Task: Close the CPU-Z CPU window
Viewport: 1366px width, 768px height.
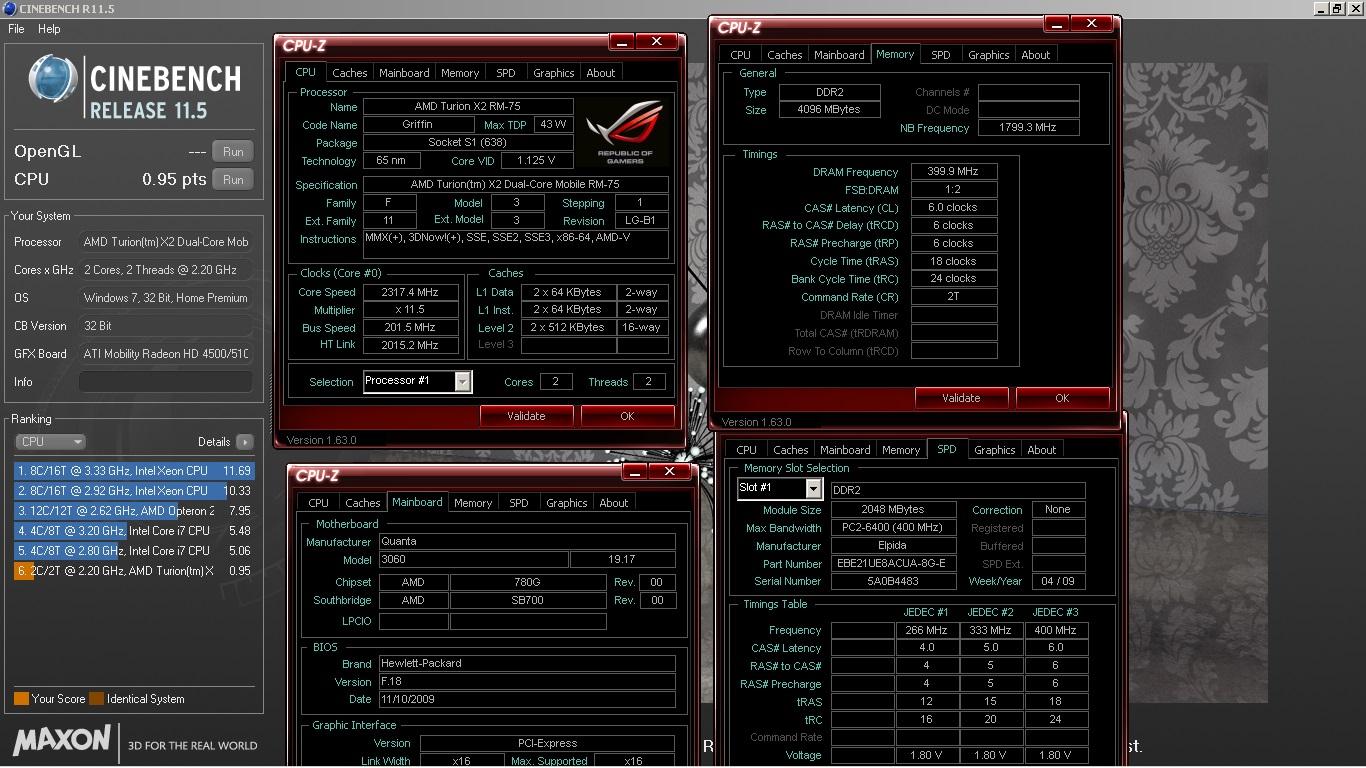Action: (657, 41)
